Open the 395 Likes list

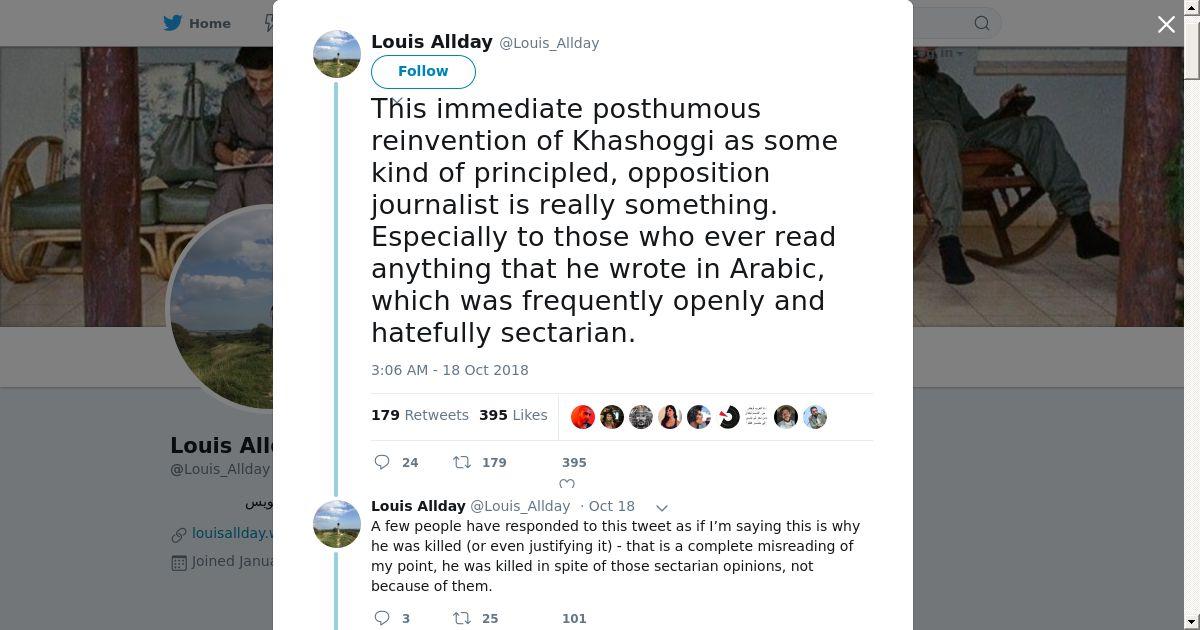pos(513,415)
